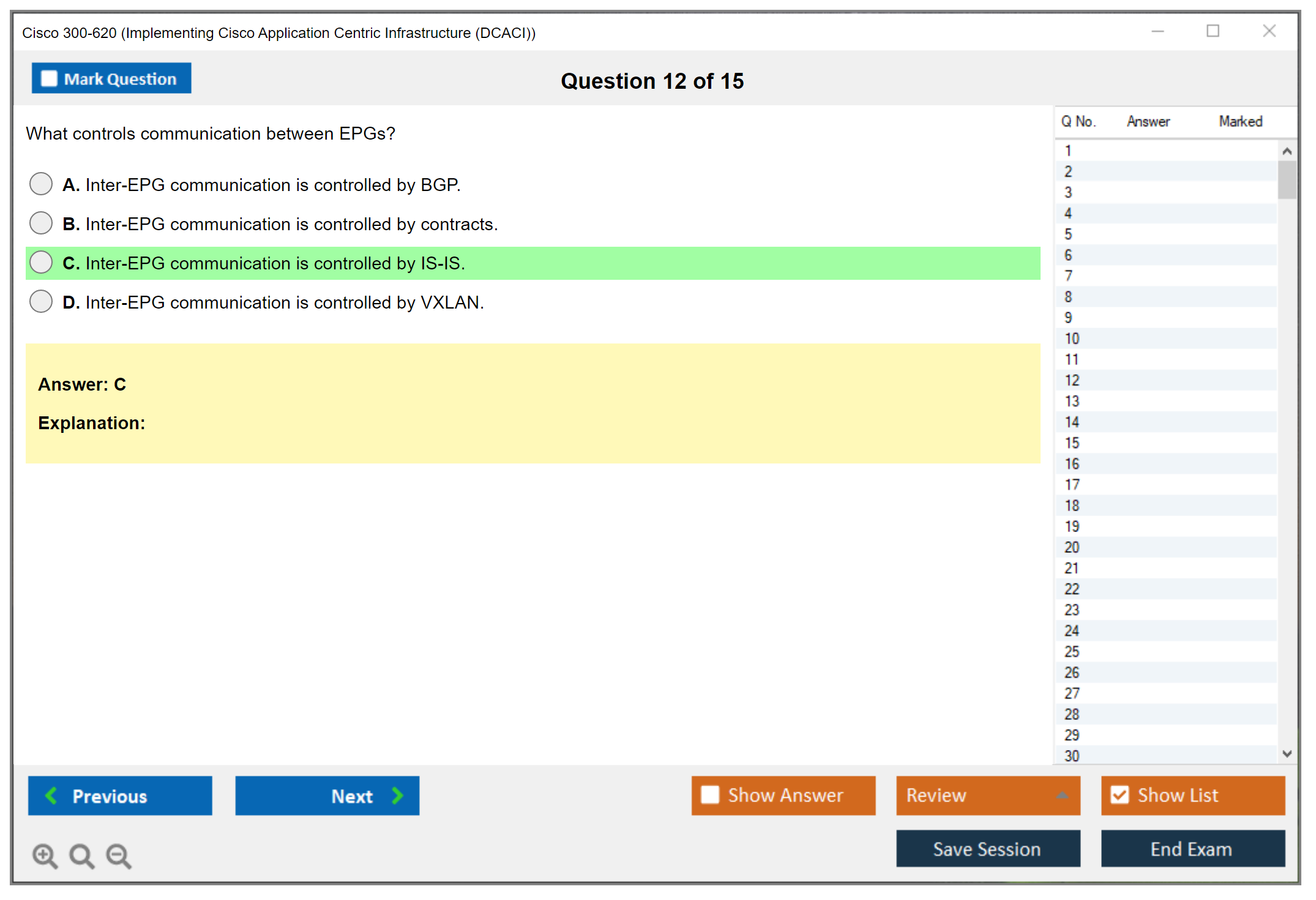This screenshot has height=900, width=1316.
Task: Click the green right arrow on Next
Action: [x=397, y=795]
